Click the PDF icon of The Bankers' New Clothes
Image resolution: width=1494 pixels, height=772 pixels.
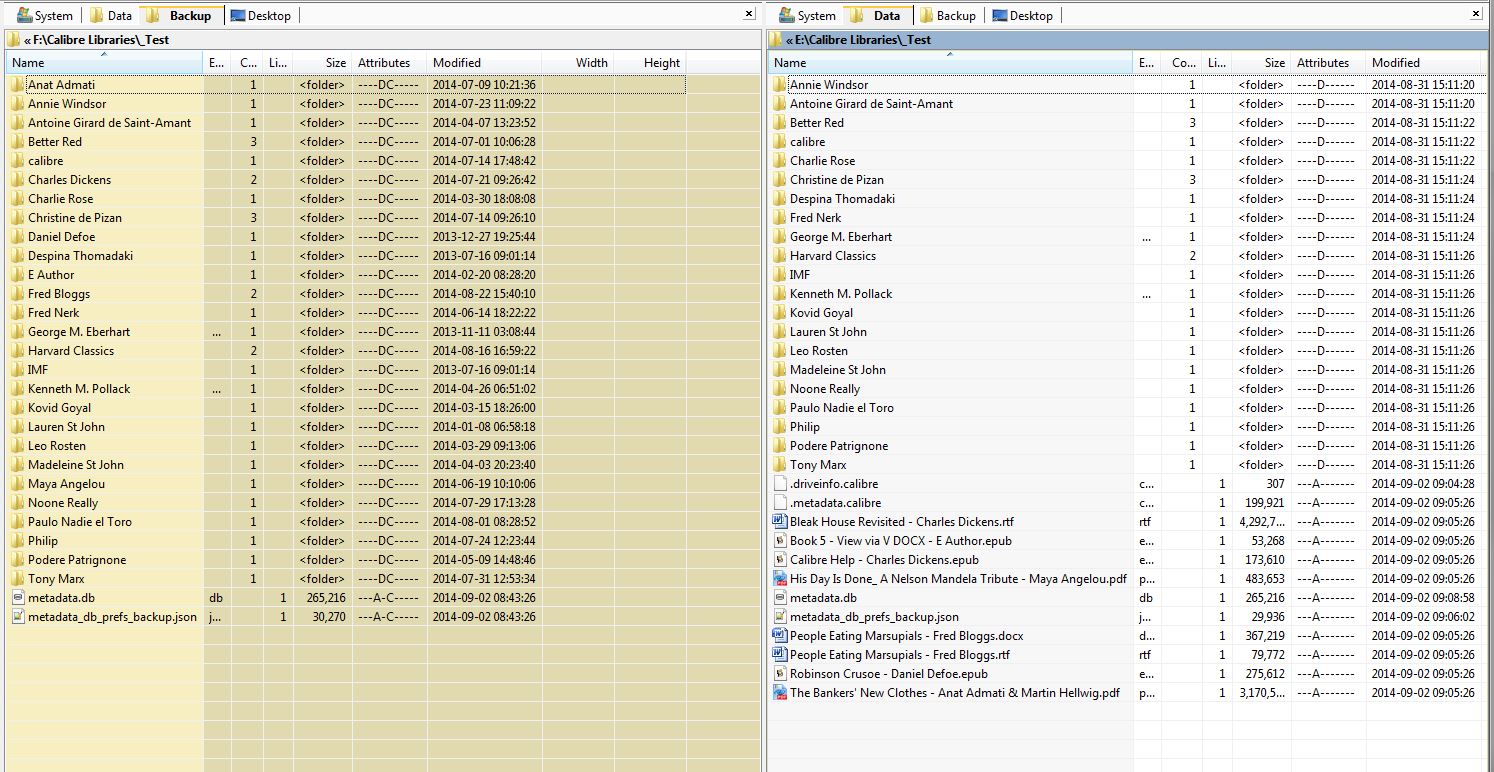click(780, 693)
